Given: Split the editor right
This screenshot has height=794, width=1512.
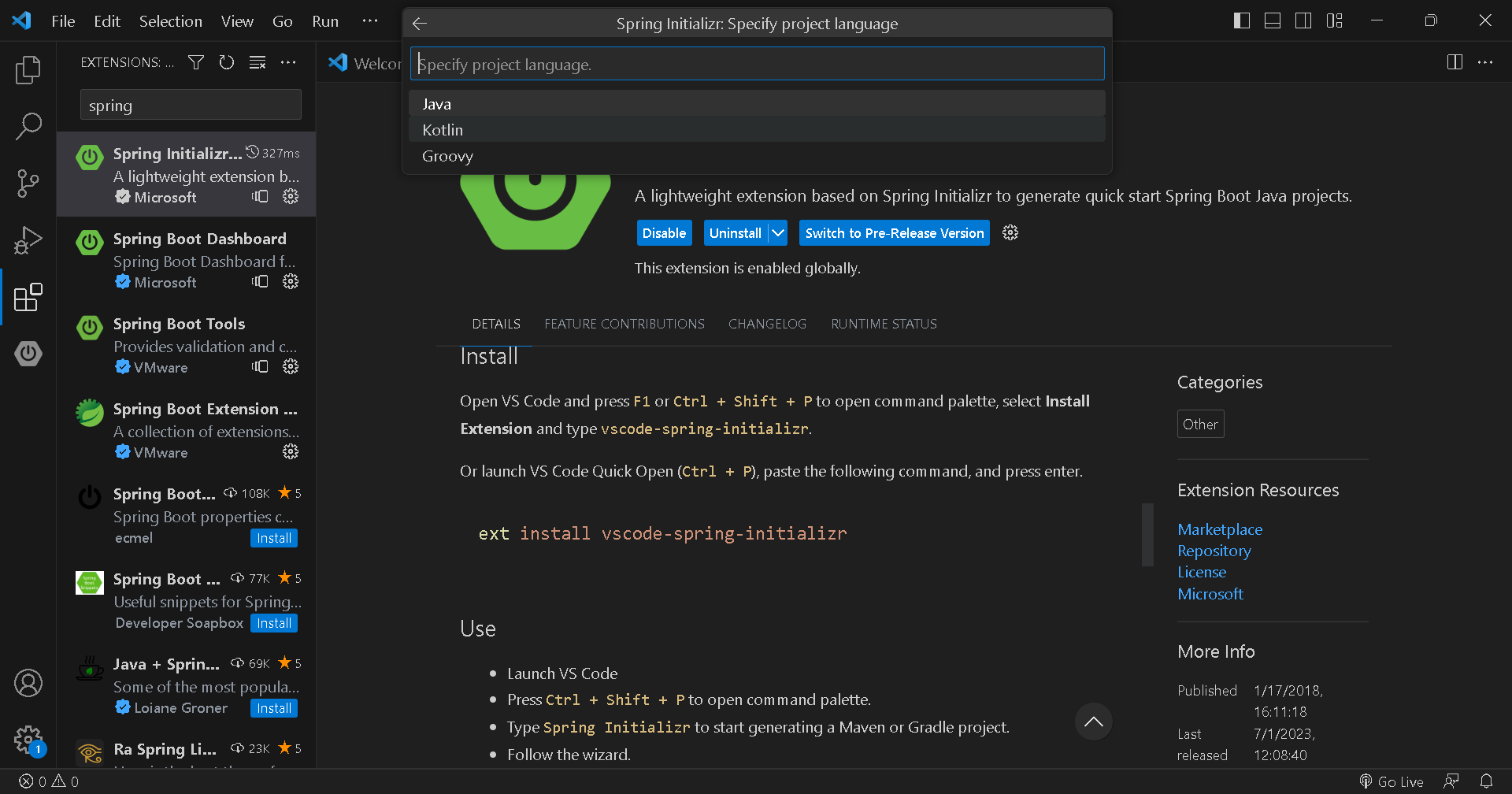Looking at the screenshot, I should coord(1455,62).
